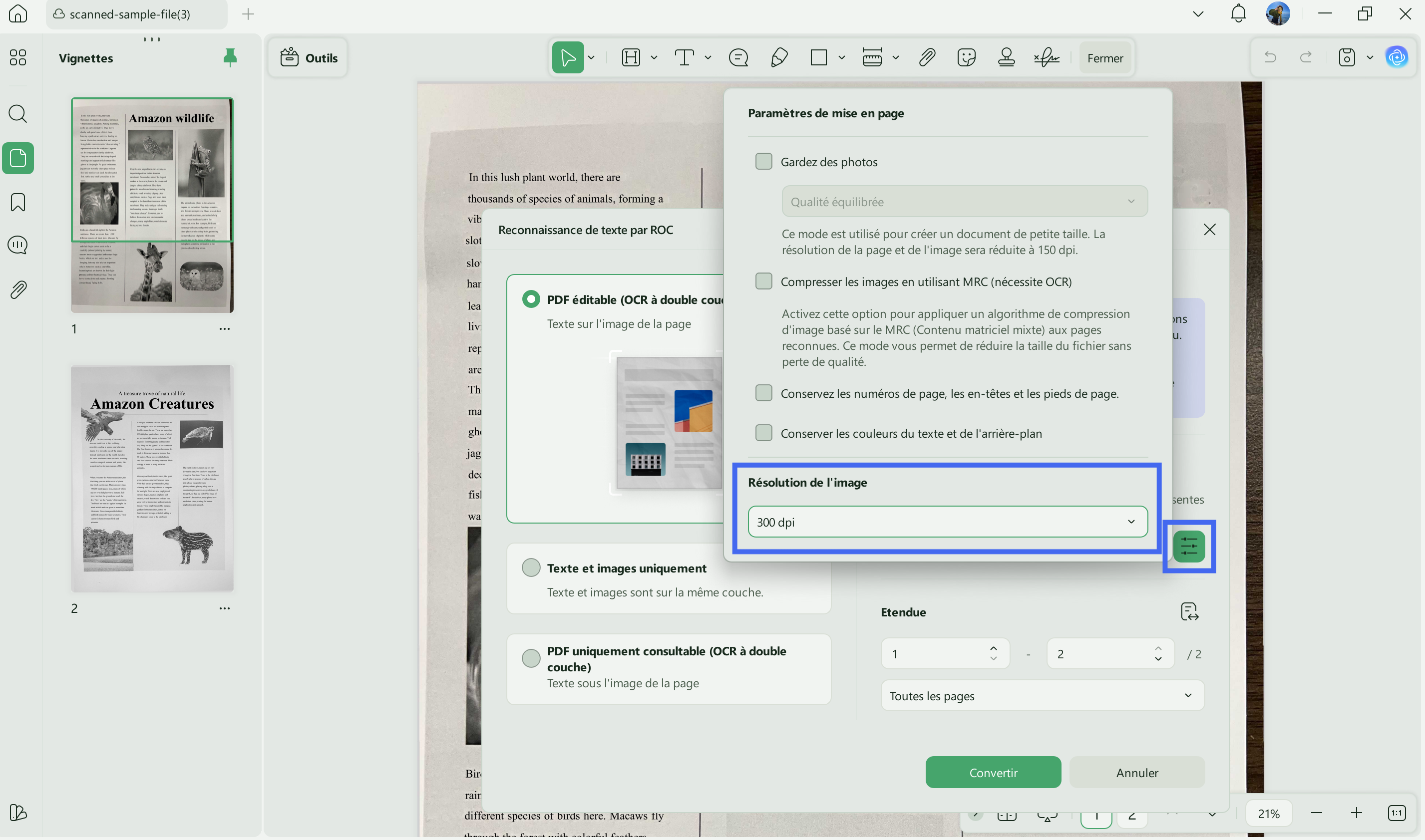Select the sticker tool icon
The image size is (1425, 840).
click(x=967, y=58)
